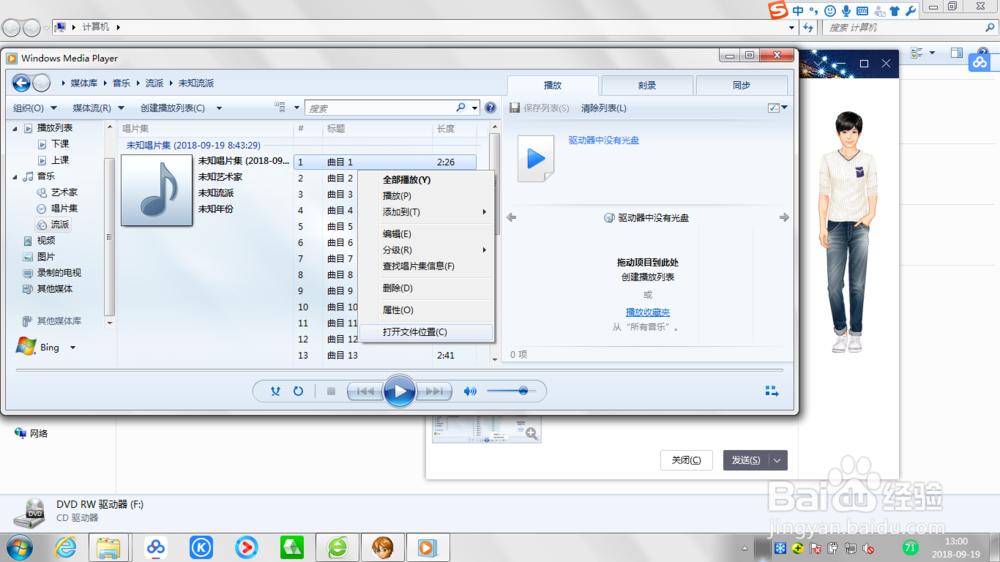1000x562 pixels.
Task: Click the 驱动器中没有光盘 link near play icon
Action: (x=603, y=140)
